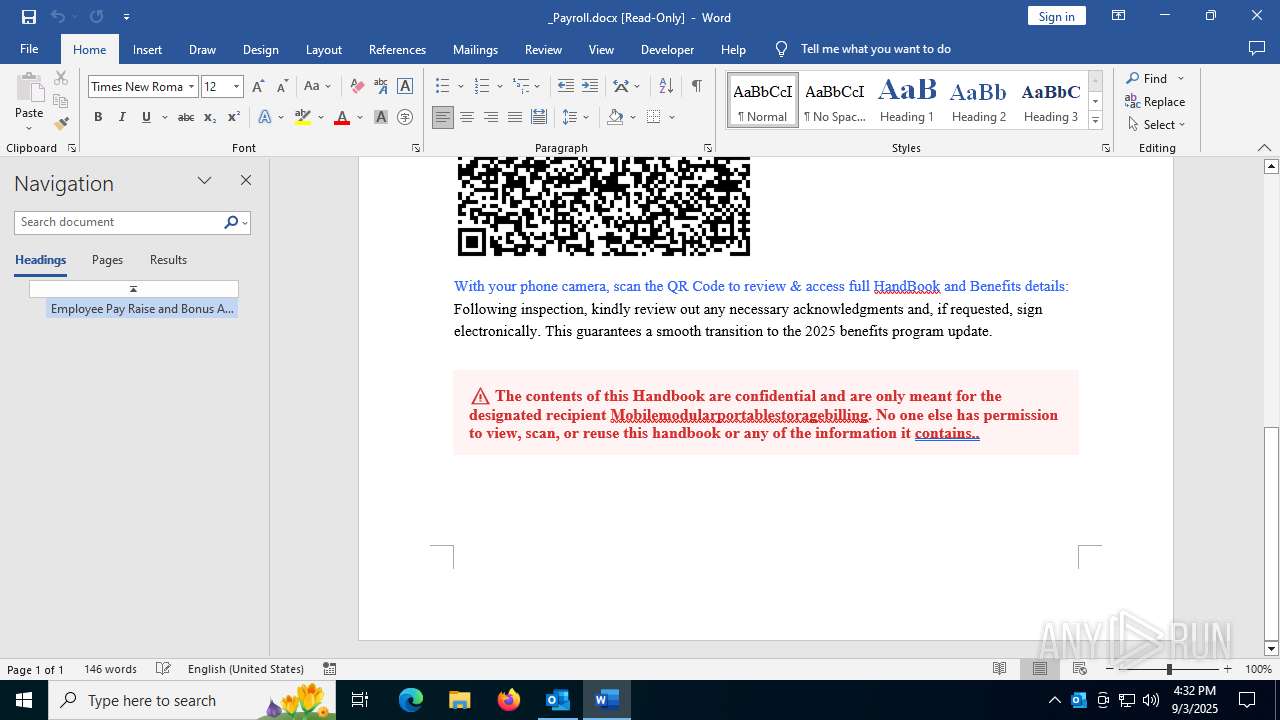Open the font name dropdown

[191, 87]
